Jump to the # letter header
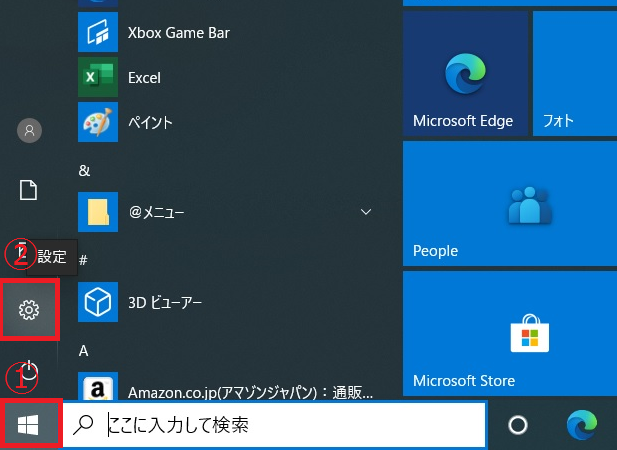The height and width of the screenshot is (450, 617). (83, 260)
